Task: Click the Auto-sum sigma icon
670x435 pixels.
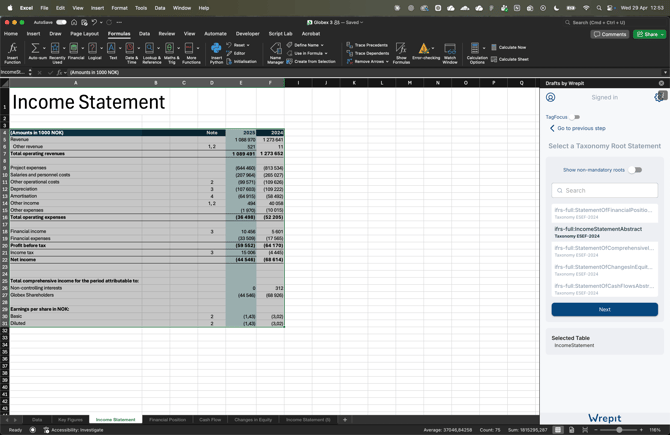Action: click(35, 48)
